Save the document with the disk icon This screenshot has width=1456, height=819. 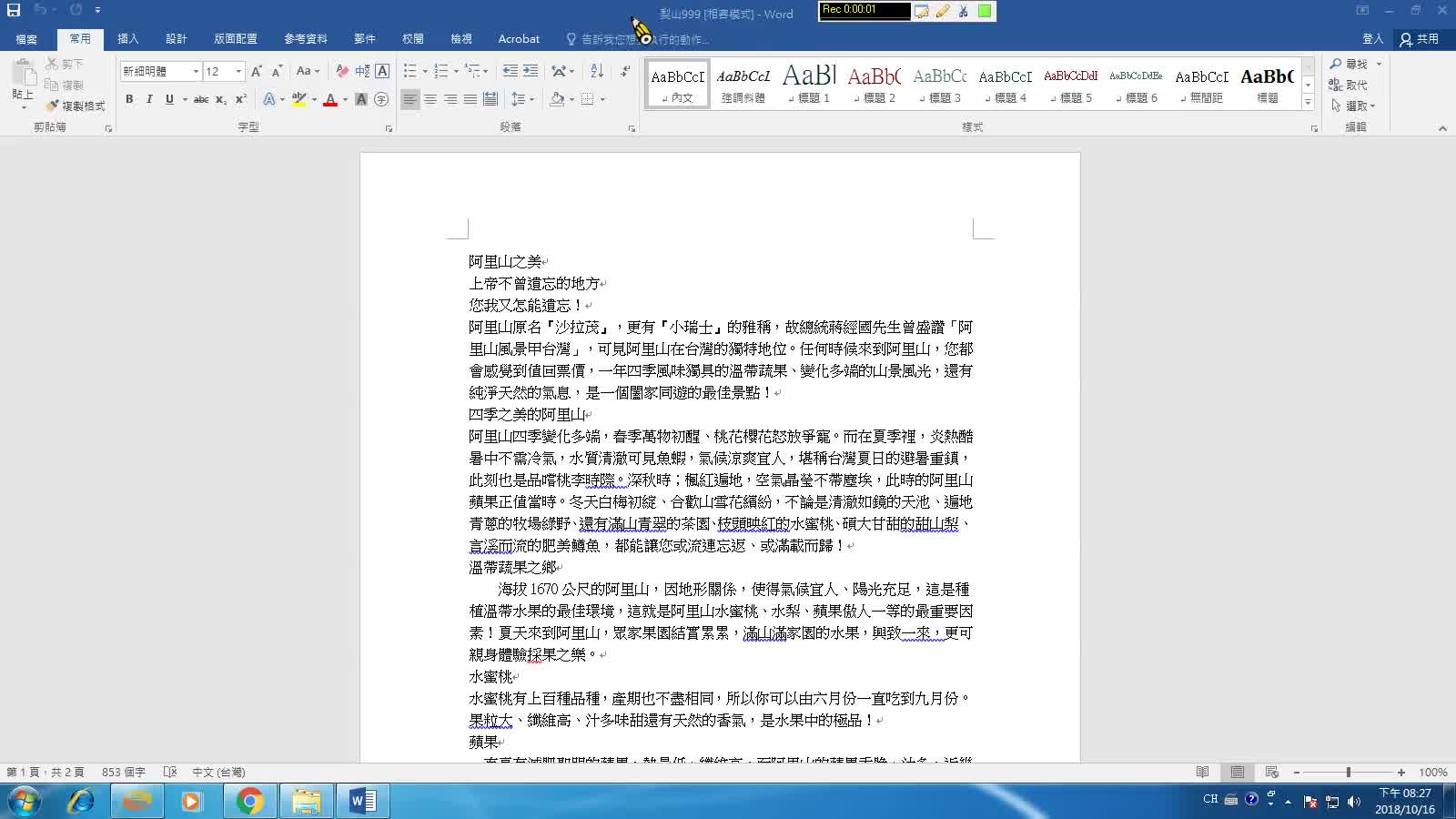point(14,10)
